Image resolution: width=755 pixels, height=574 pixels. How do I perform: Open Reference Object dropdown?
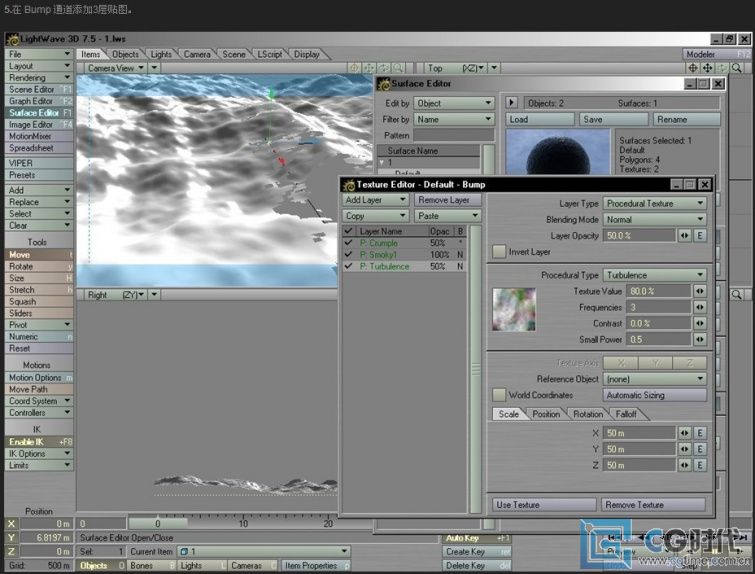(x=654, y=379)
